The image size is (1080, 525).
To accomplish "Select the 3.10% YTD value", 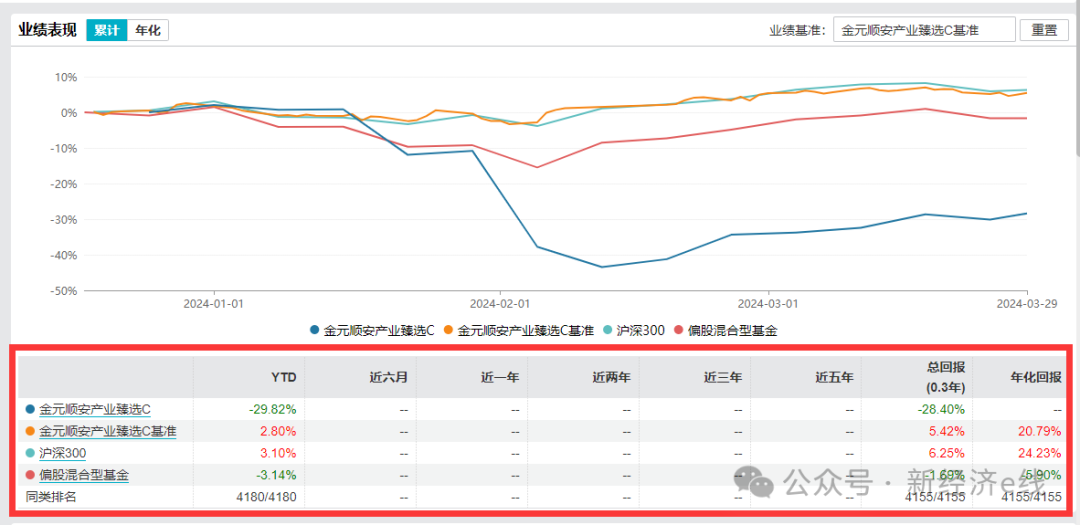I will (x=278, y=453).
